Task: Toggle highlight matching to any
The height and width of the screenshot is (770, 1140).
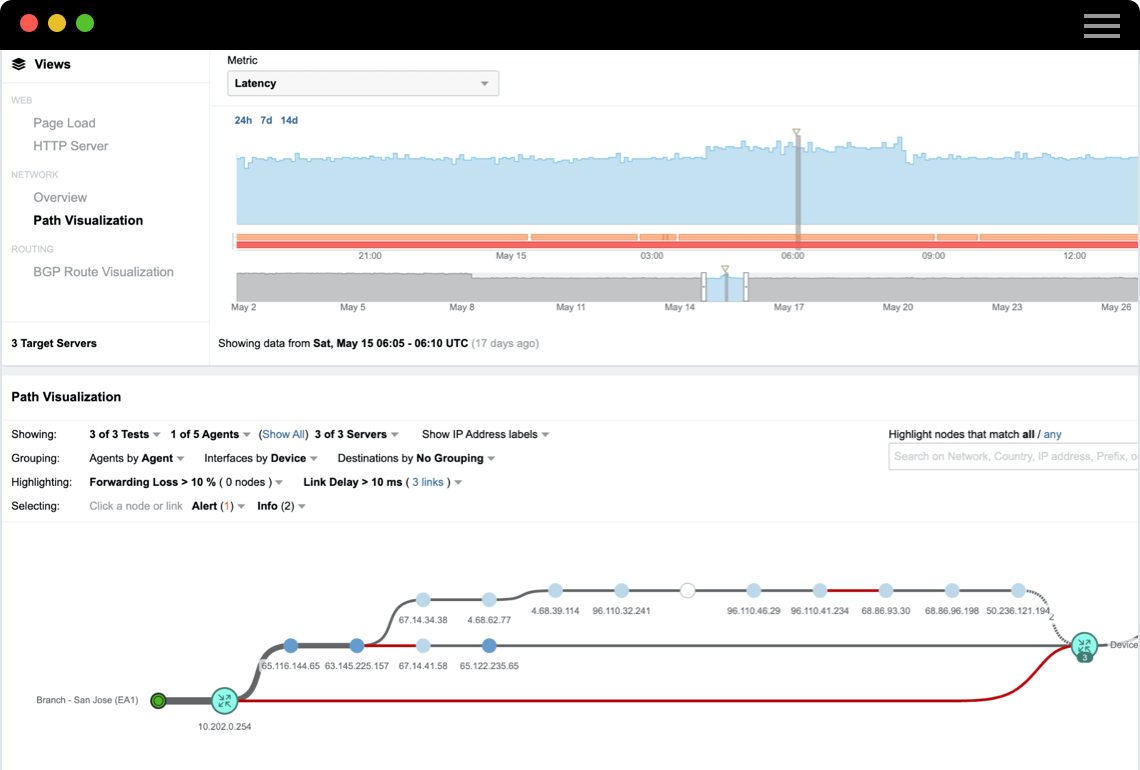Action: [x=1052, y=435]
